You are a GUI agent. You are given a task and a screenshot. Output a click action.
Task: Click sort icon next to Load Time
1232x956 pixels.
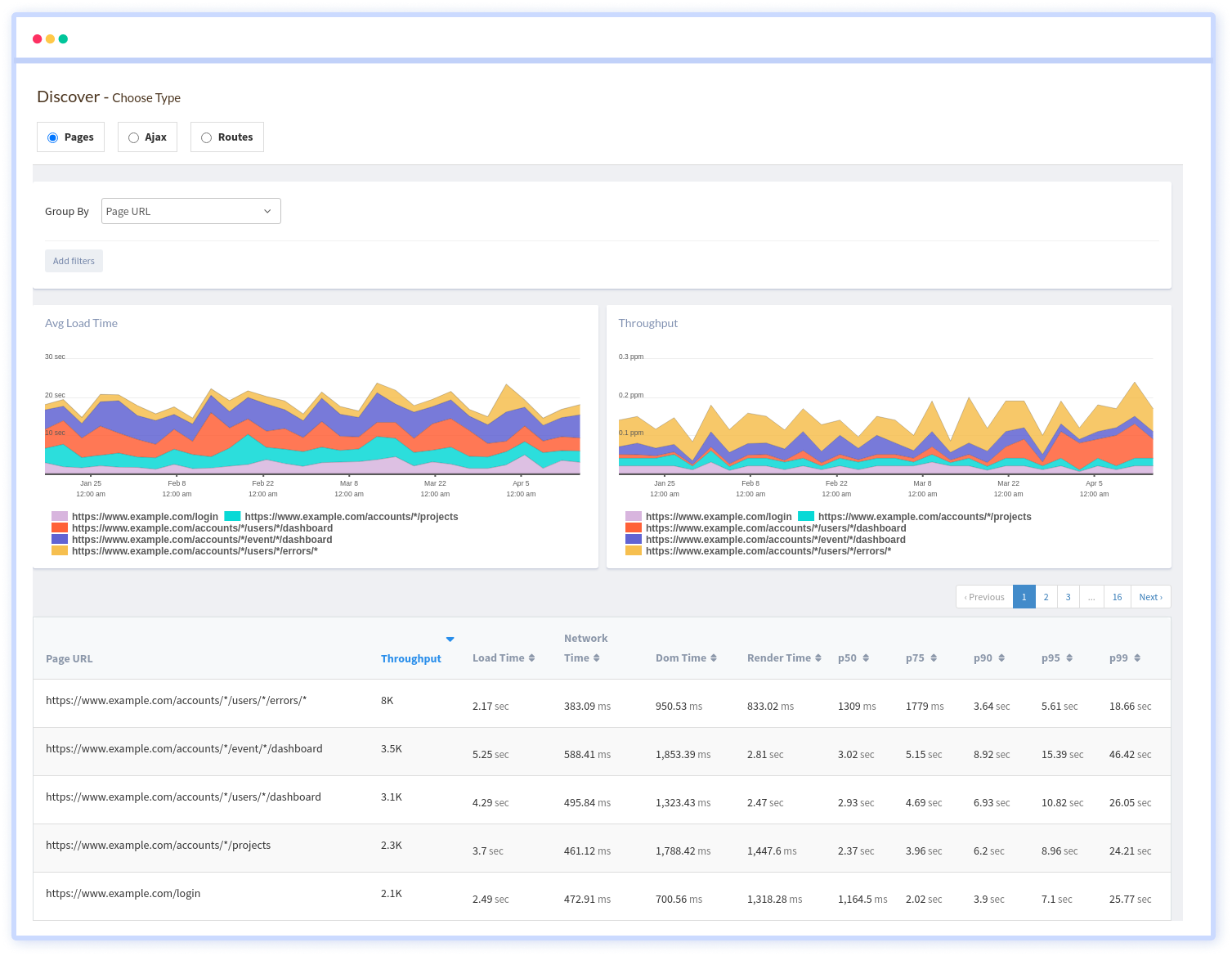point(531,658)
